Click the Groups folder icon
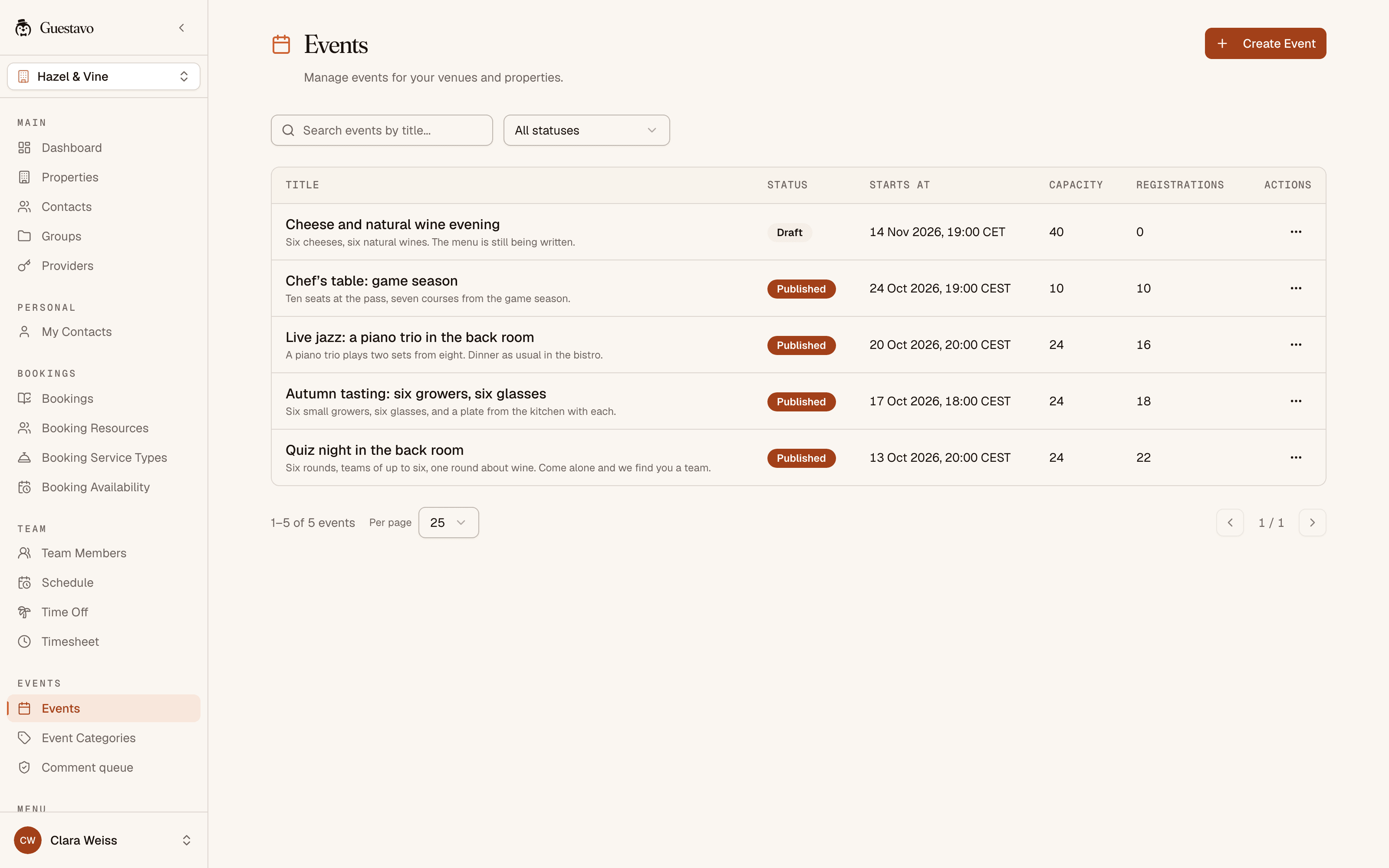The width and height of the screenshot is (1389, 868). tap(24, 236)
